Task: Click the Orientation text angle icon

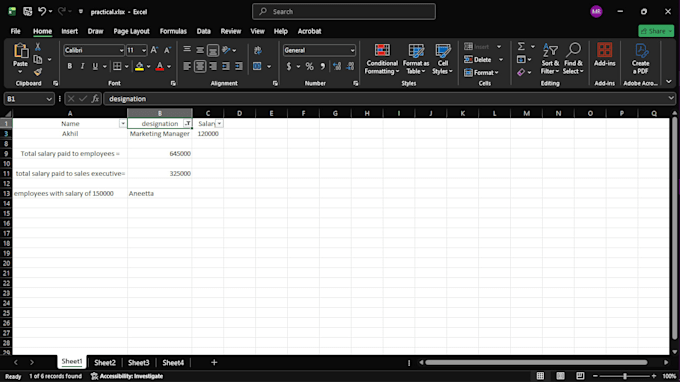Action: [226, 50]
